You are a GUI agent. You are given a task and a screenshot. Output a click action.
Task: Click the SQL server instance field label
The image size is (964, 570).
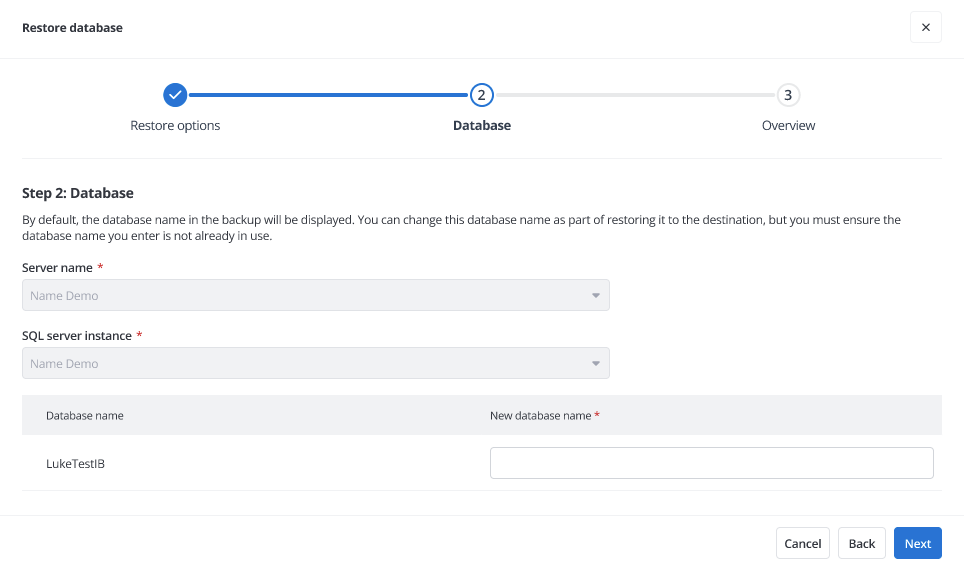(x=77, y=336)
